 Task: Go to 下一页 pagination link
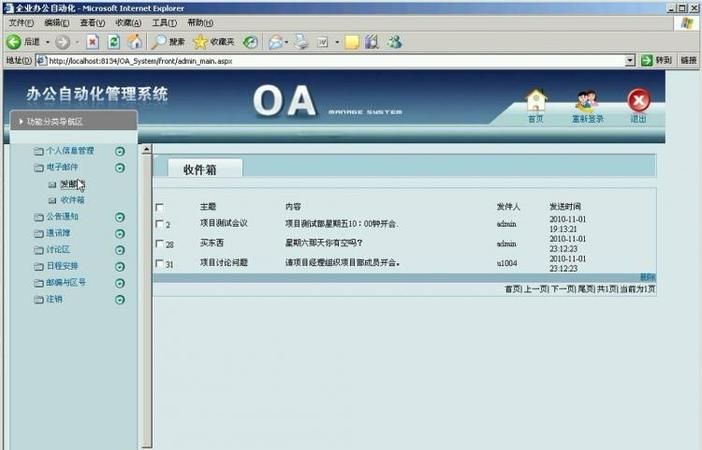tap(563, 289)
